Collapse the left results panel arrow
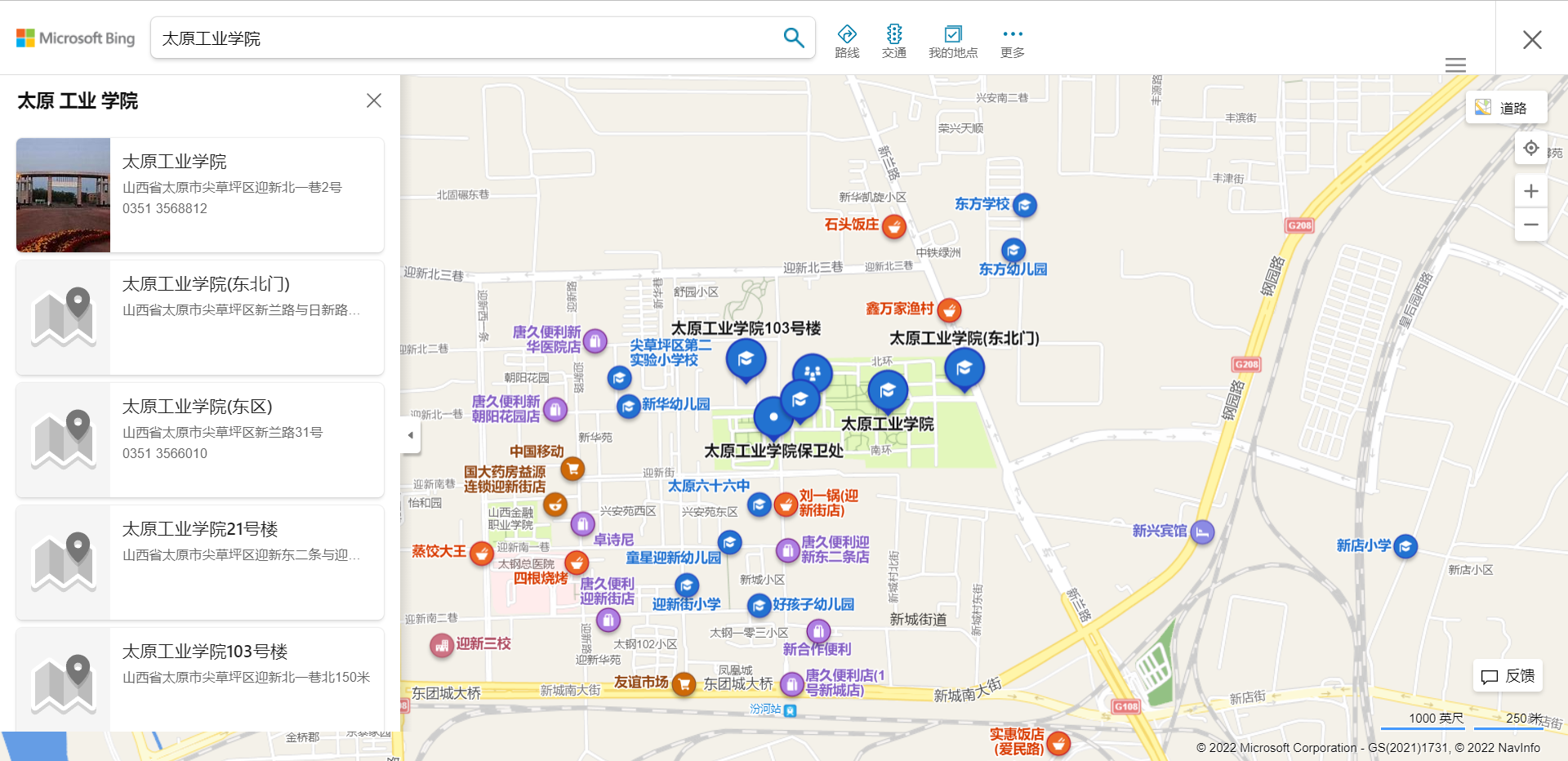This screenshot has width=1568, height=761. [411, 435]
